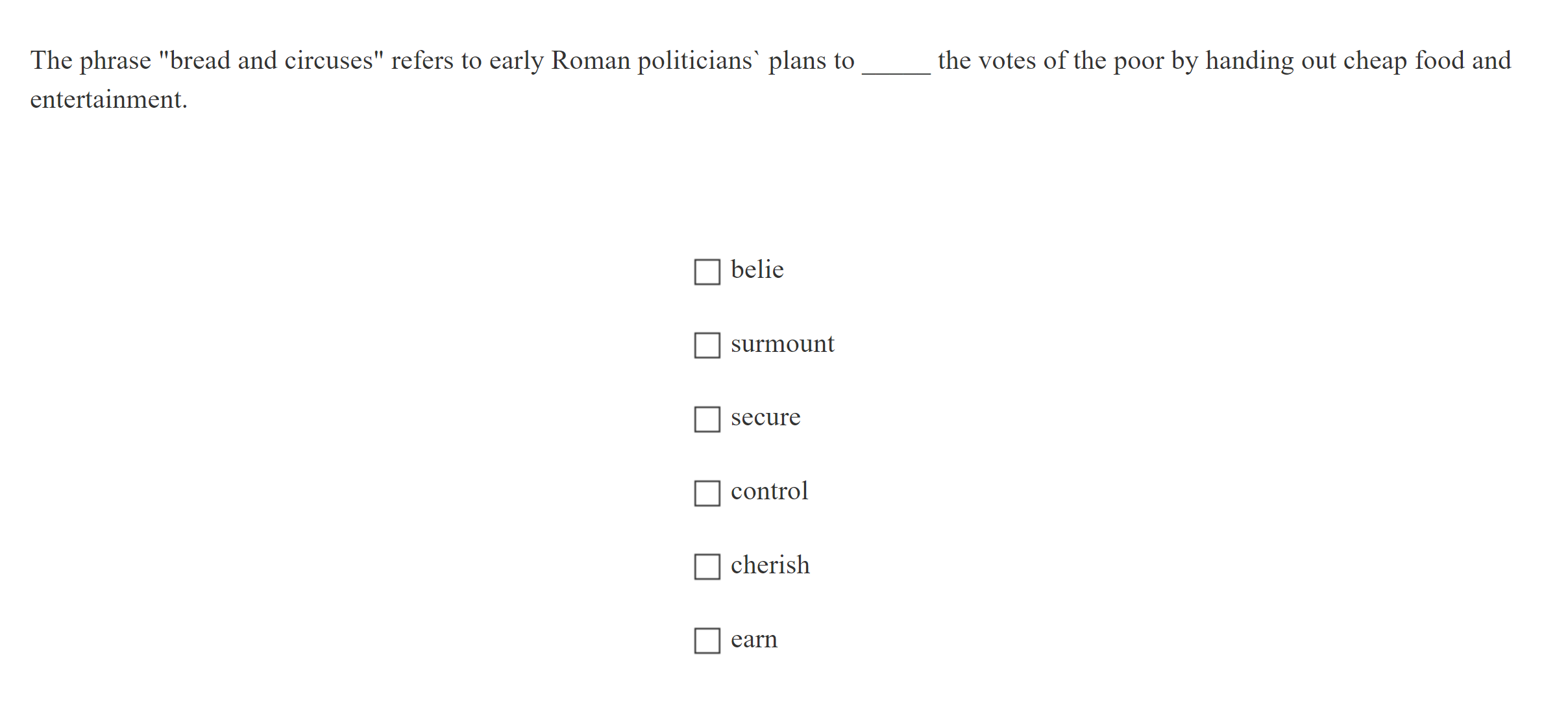Click the quoted phrase "bread and circuses"
Screen dimensions: 1568x722
271,60
